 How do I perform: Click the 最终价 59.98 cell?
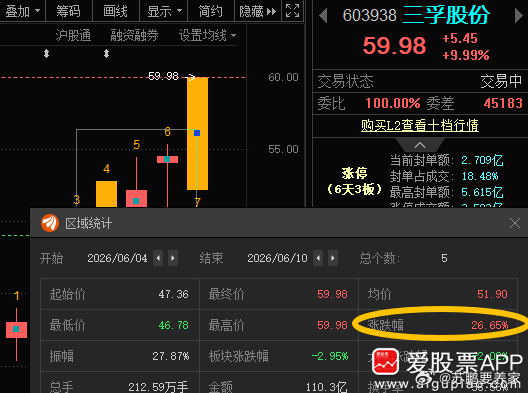tap(279, 294)
